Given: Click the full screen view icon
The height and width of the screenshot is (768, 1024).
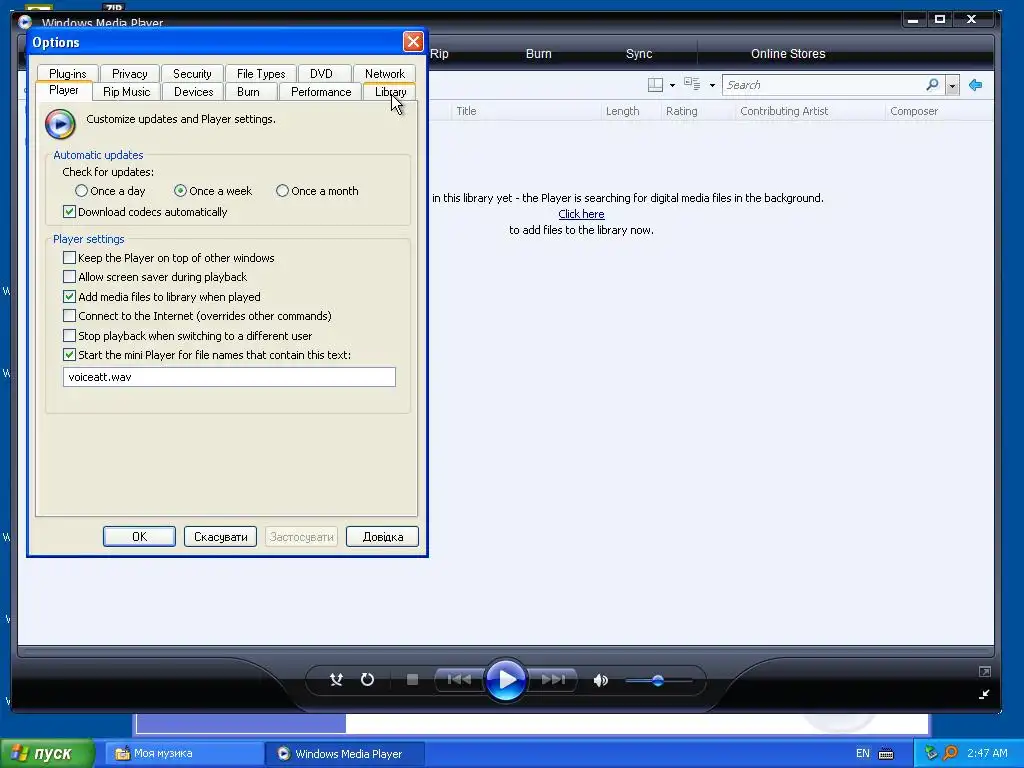Looking at the screenshot, I should 985,671.
